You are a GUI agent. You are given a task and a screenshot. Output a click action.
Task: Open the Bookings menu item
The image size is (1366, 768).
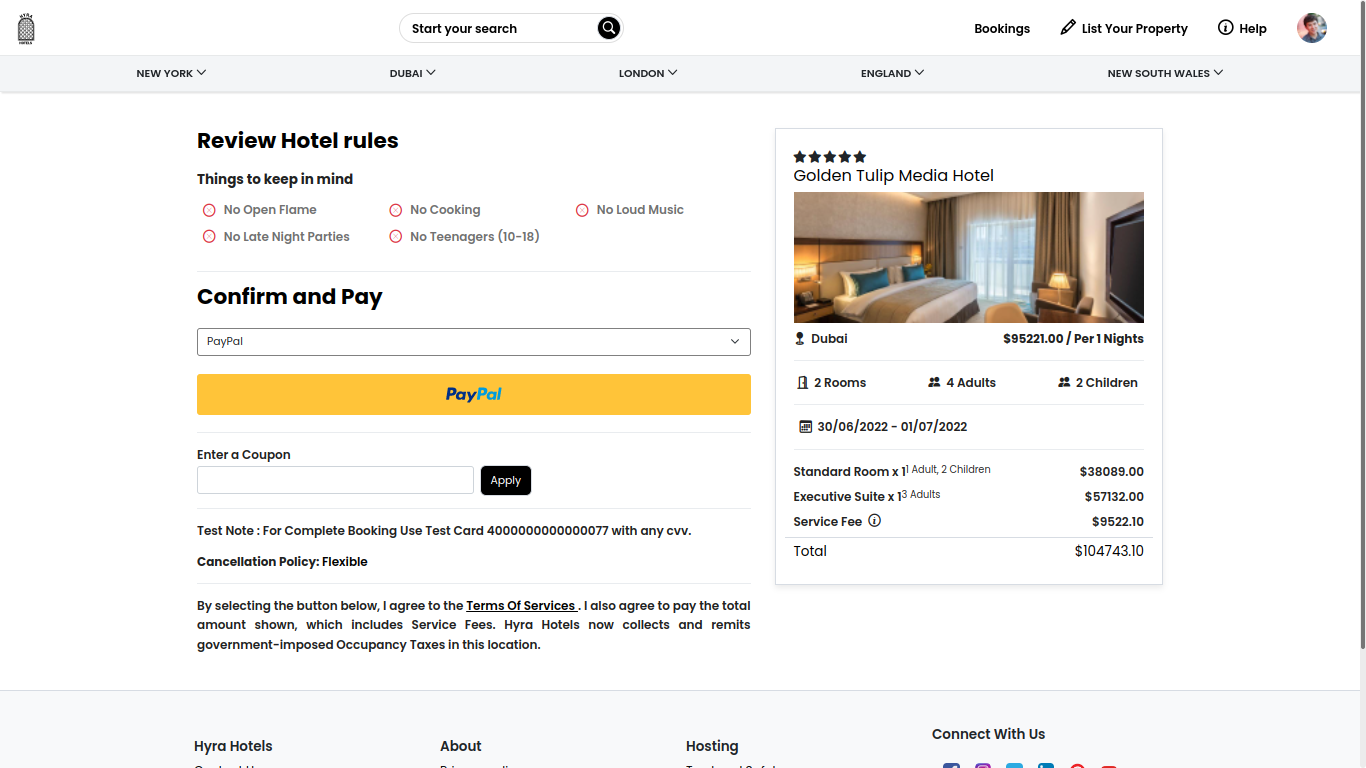(1002, 28)
